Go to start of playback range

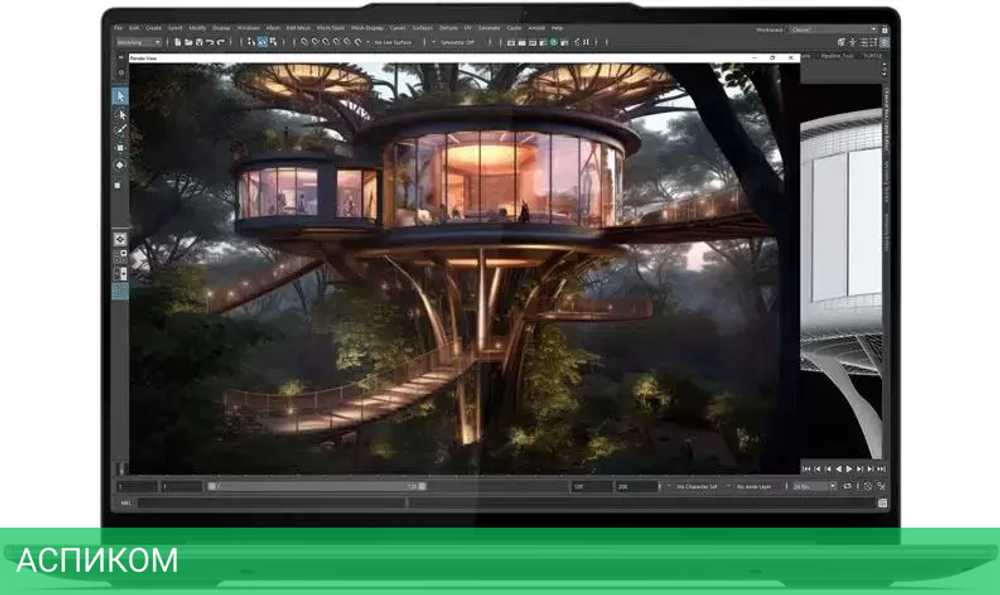point(806,468)
